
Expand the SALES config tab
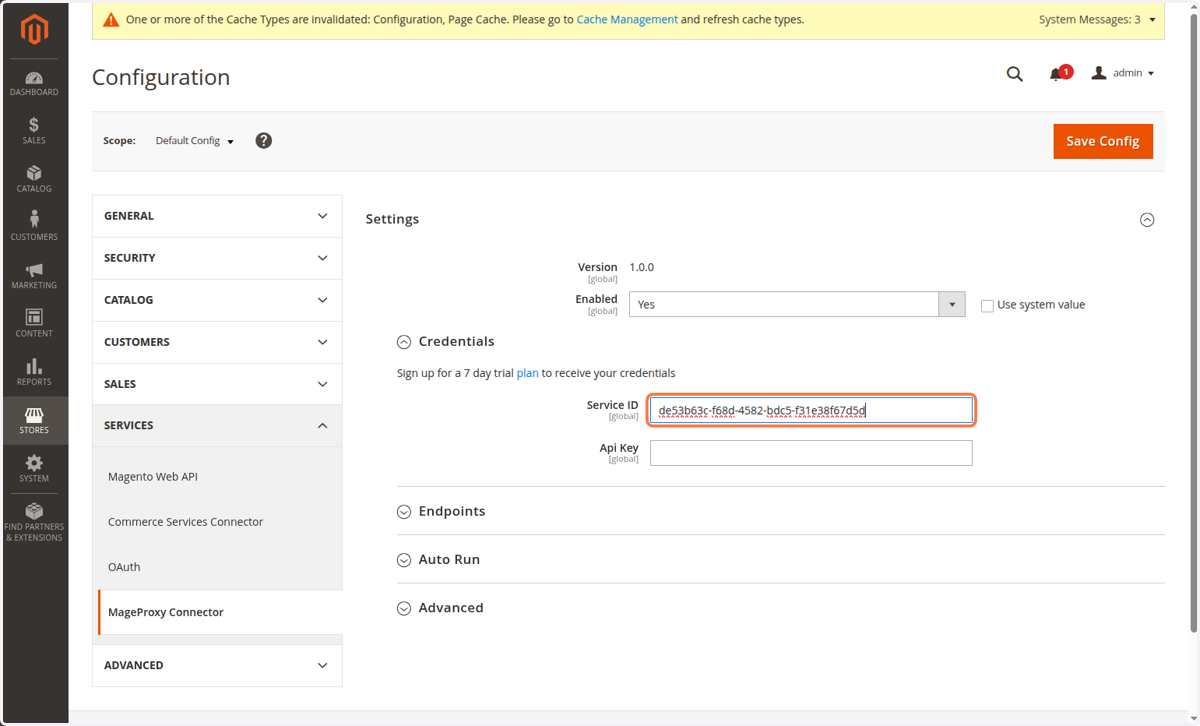tap(217, 384)
